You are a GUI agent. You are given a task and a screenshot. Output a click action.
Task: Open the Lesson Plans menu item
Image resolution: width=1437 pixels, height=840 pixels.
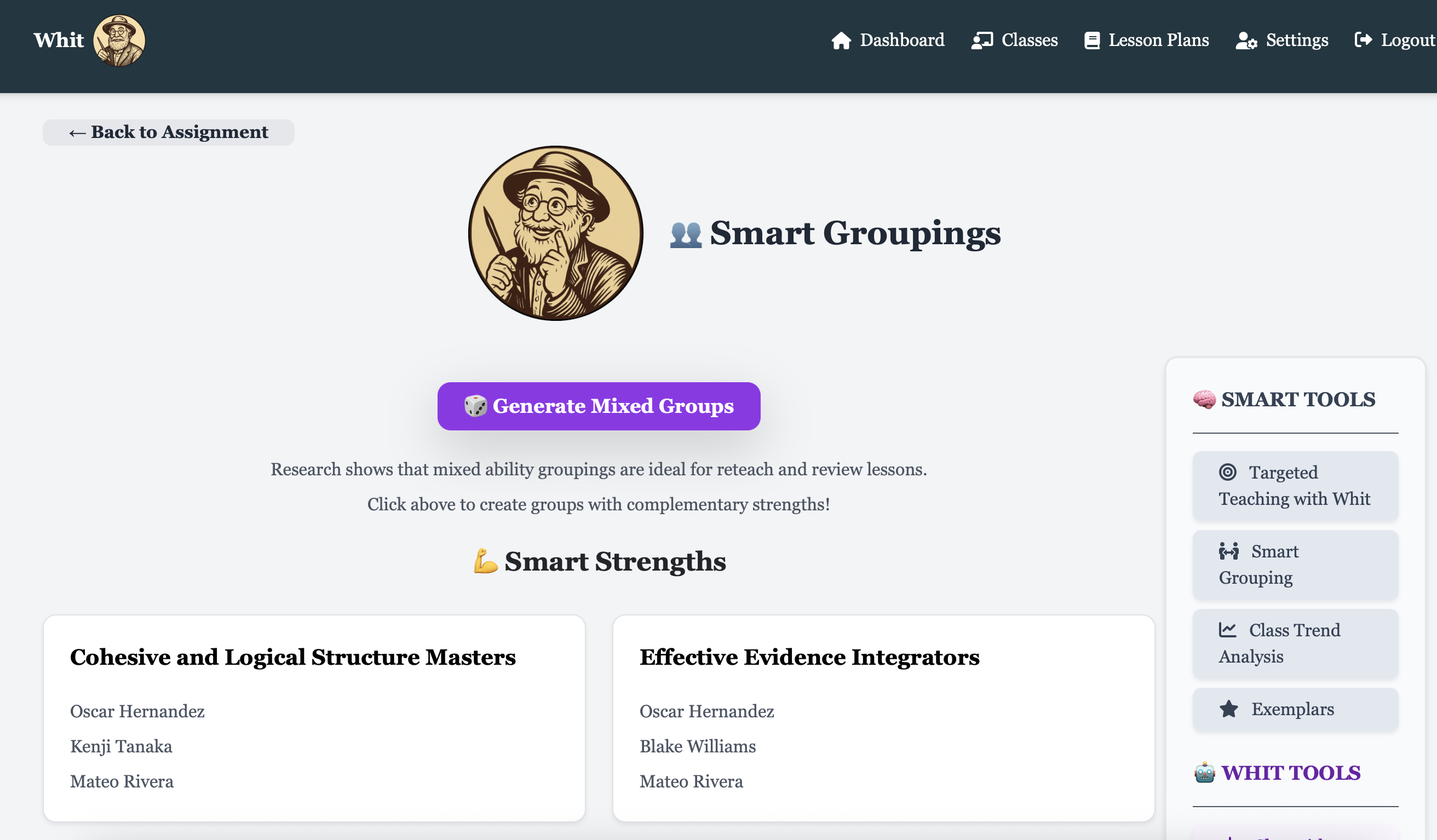click(x=1158, y=41)
